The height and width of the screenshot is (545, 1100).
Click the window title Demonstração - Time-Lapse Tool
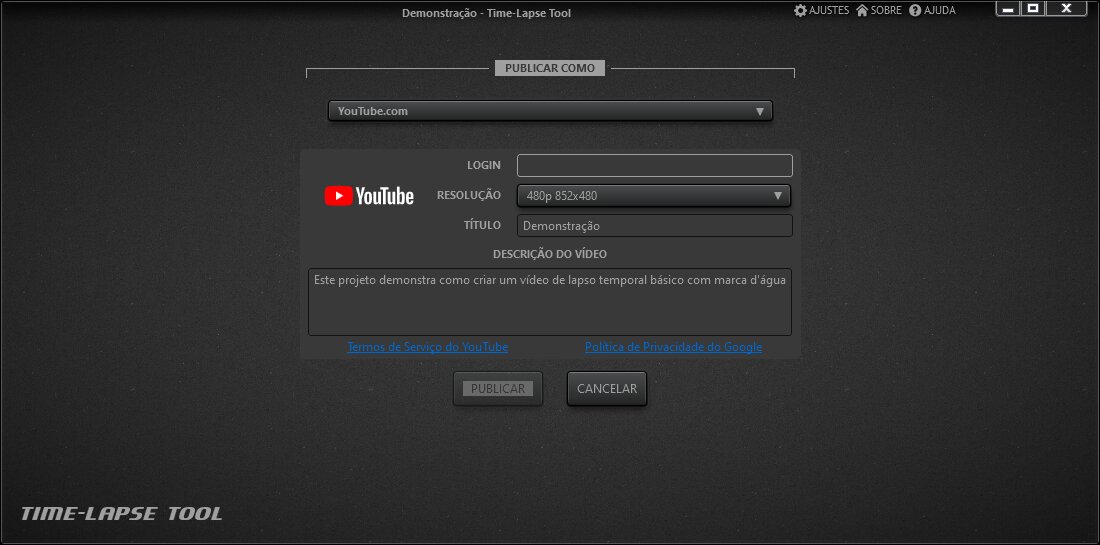486,13
